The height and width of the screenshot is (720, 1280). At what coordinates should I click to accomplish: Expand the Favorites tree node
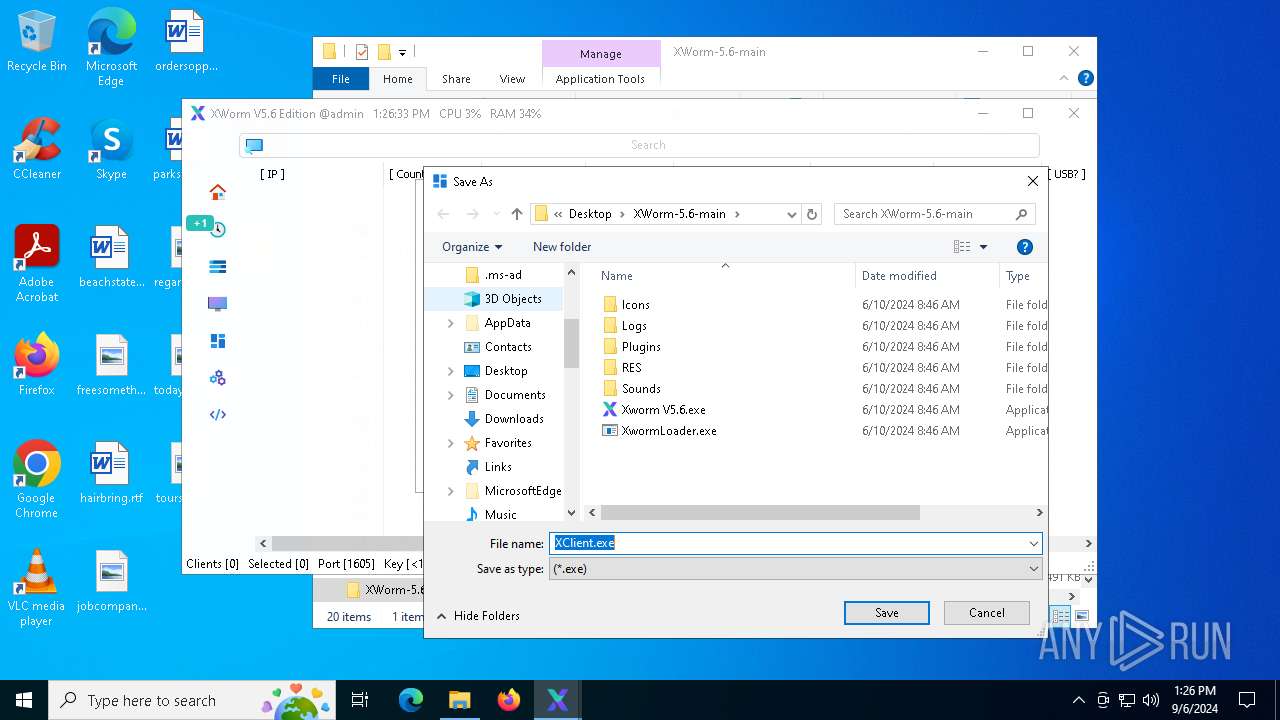click(x=451, y=443)
